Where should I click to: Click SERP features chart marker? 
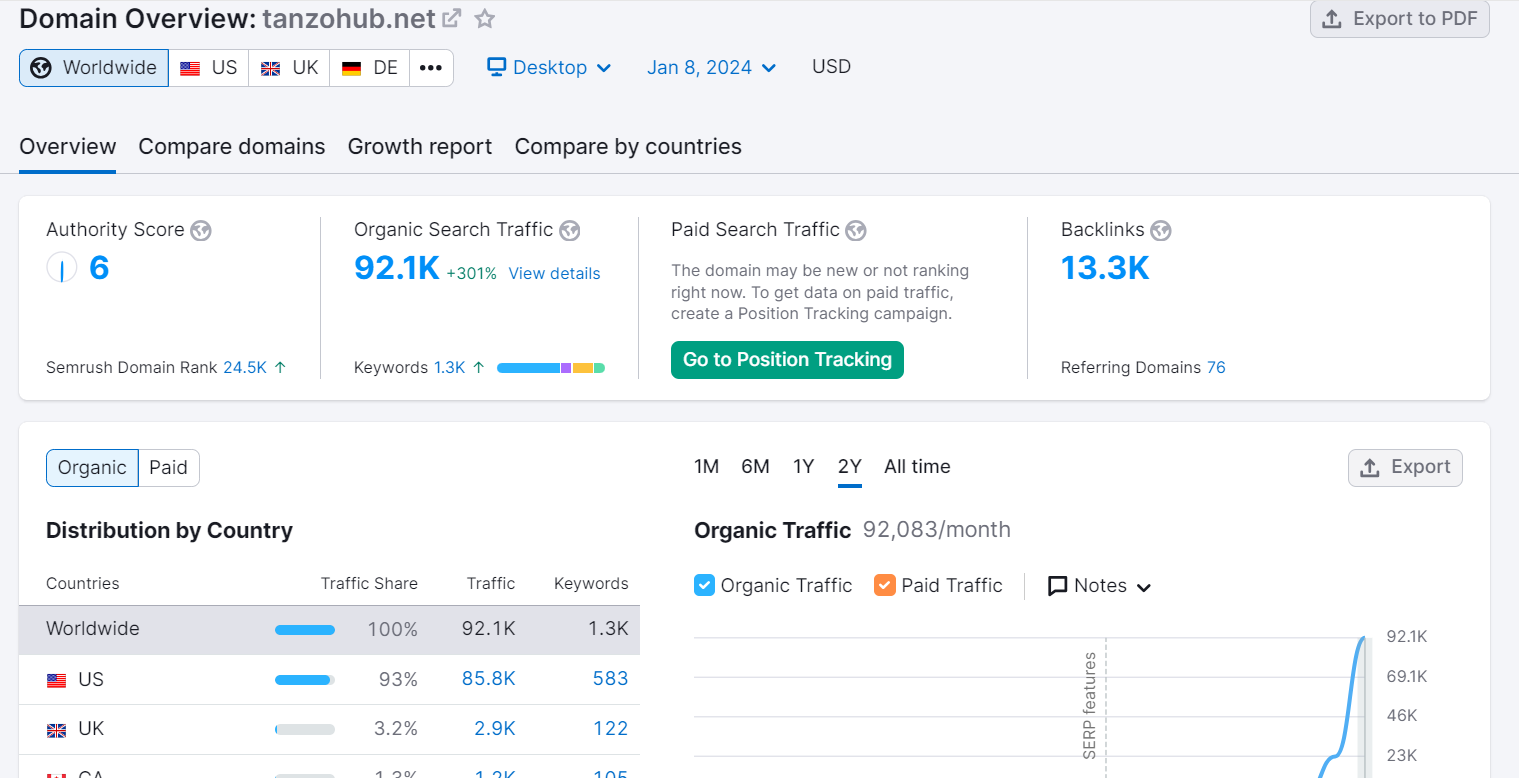click(x=1090, y=705)
